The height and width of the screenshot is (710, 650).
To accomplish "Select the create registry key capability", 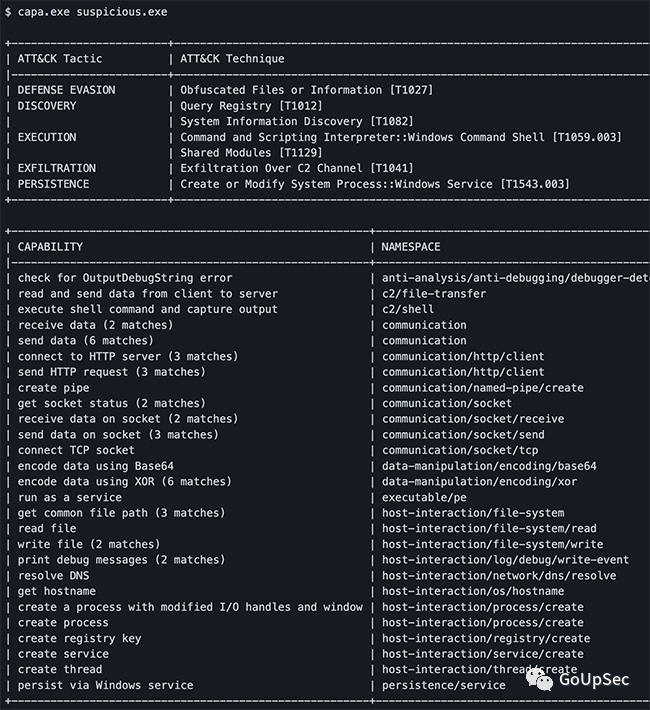I will click(x=79, y=638).
